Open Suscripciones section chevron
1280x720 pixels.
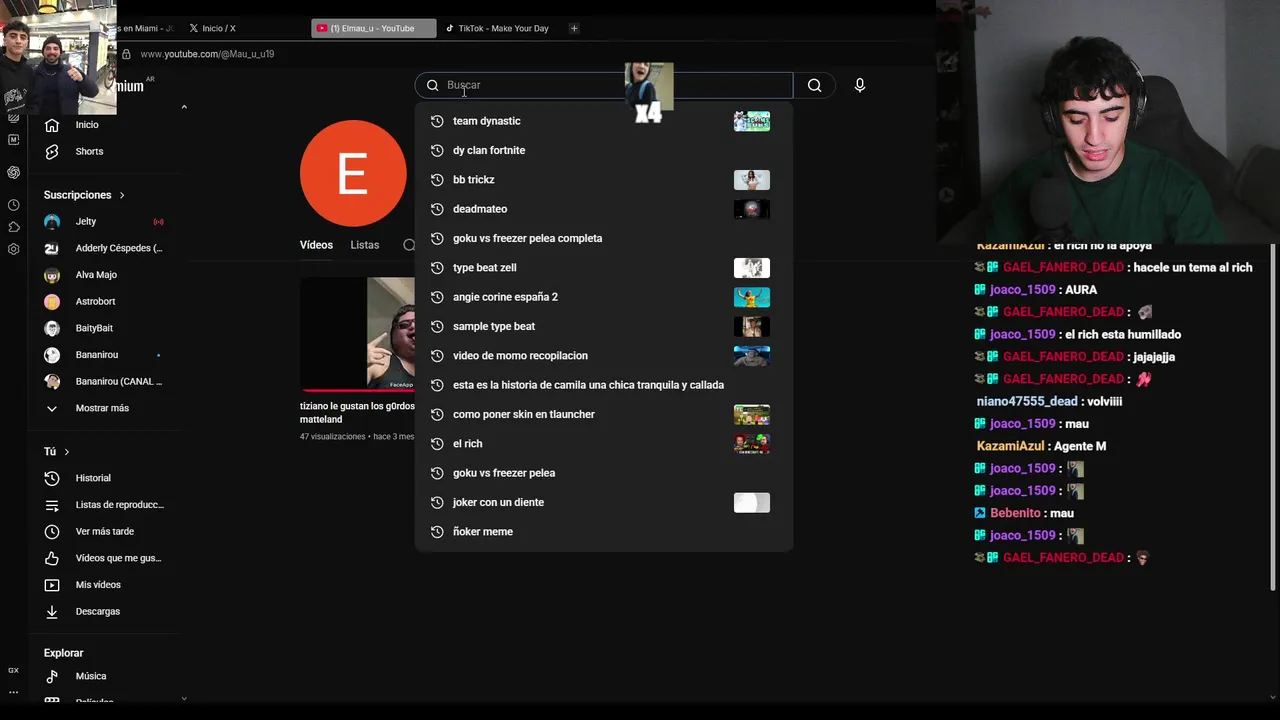pyautogui.click(x=122, y=195)
